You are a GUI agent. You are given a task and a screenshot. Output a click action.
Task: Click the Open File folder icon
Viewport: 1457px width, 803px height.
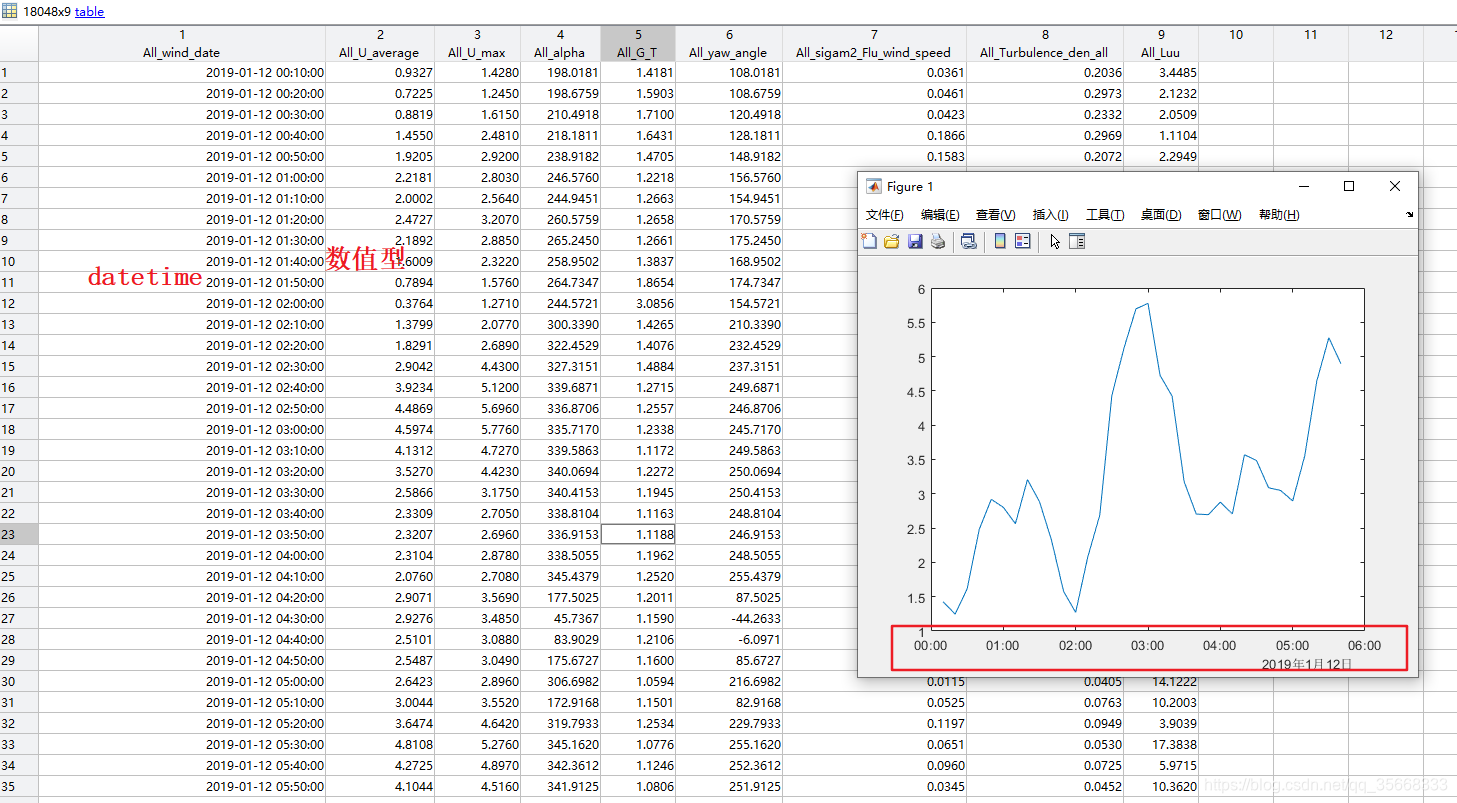click(x=891, y=241)
